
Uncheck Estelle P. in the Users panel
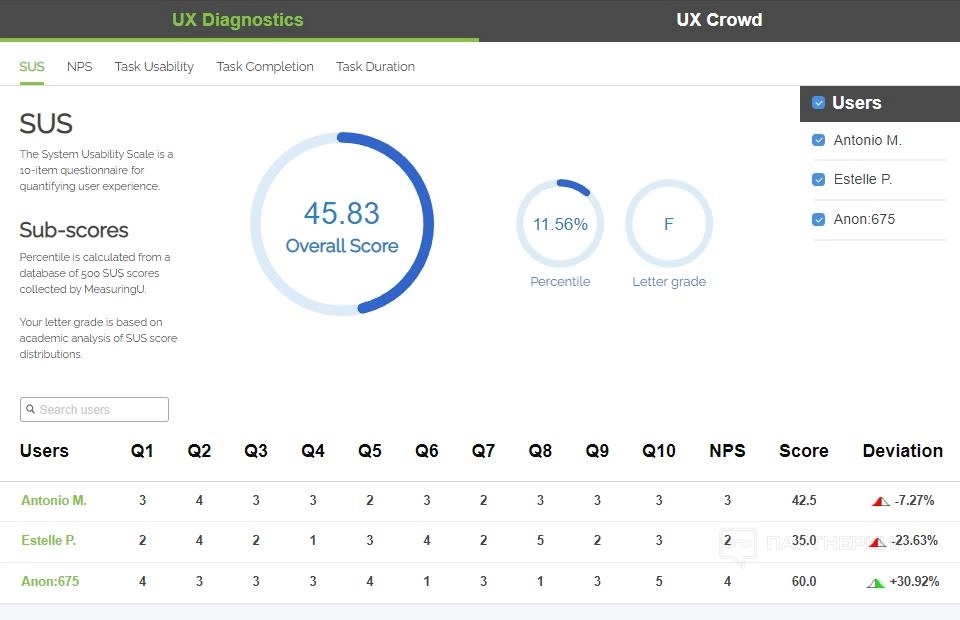coord(819,180)
